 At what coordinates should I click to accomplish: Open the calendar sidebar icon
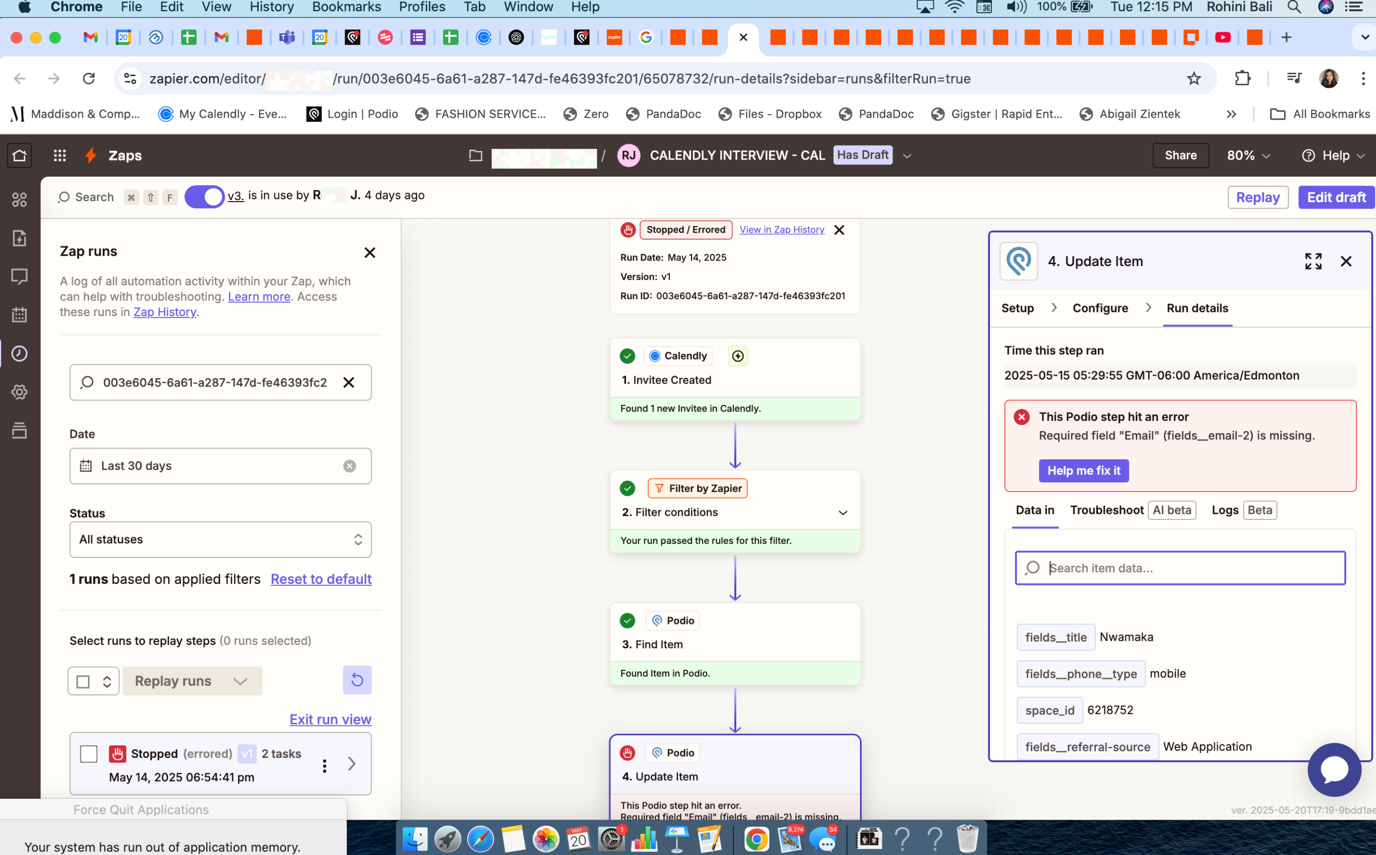point(19,315)
